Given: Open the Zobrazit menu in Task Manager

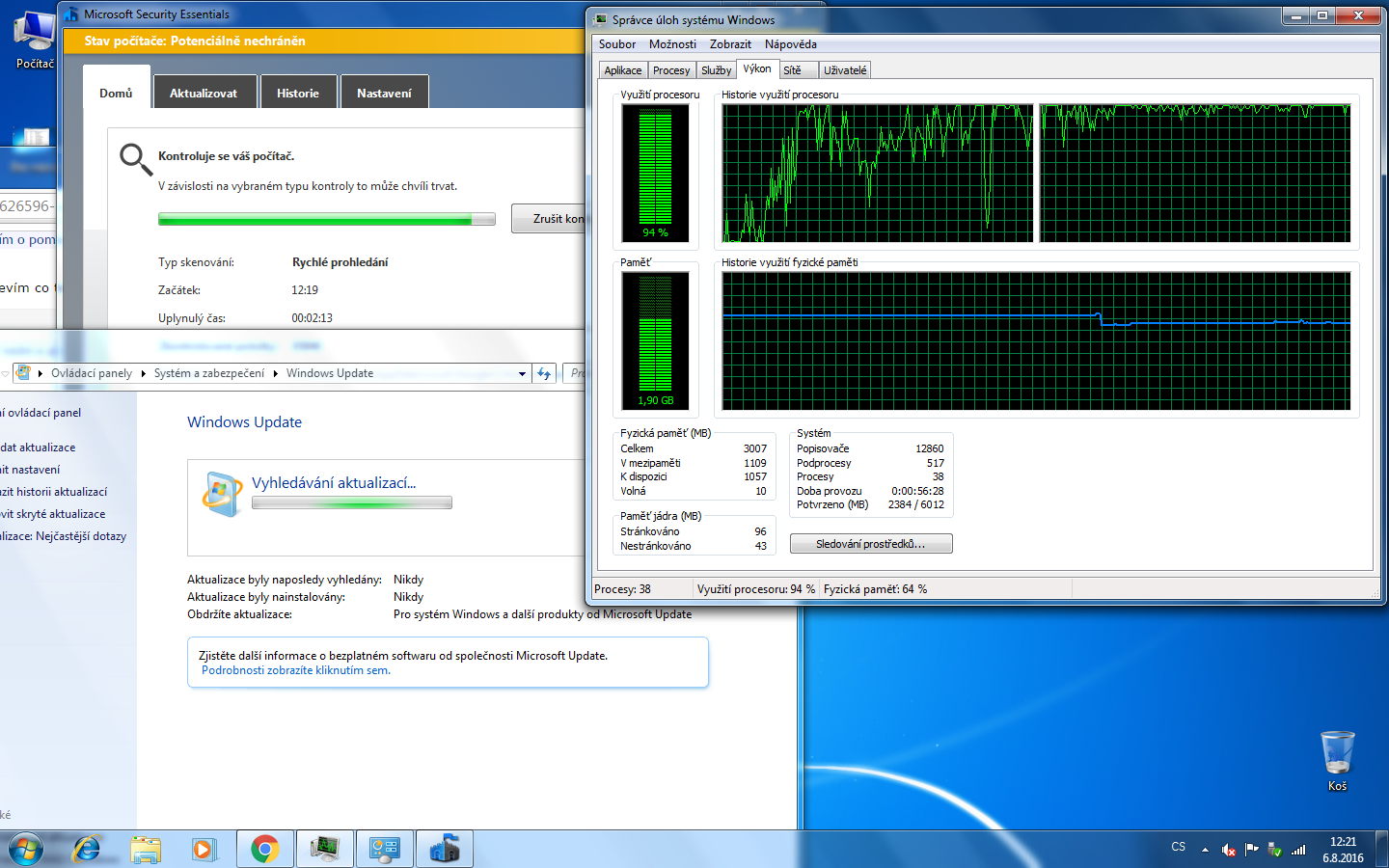Looking at the screenshot, I should 730,44.
